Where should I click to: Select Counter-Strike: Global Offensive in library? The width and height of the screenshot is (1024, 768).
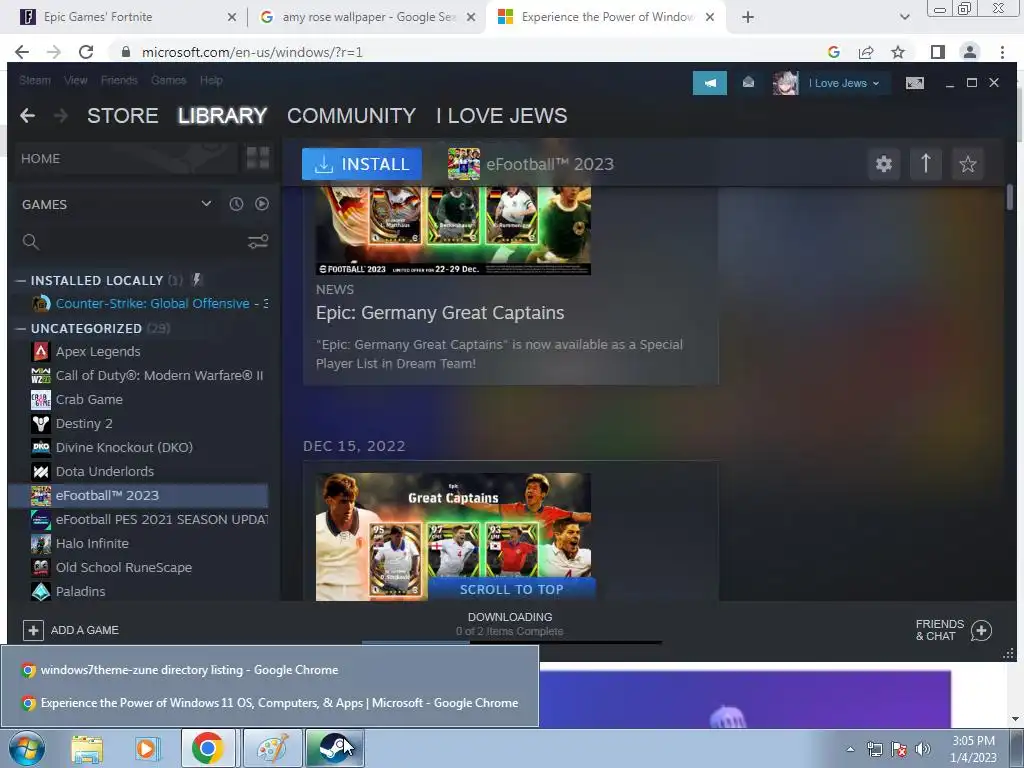150,304
